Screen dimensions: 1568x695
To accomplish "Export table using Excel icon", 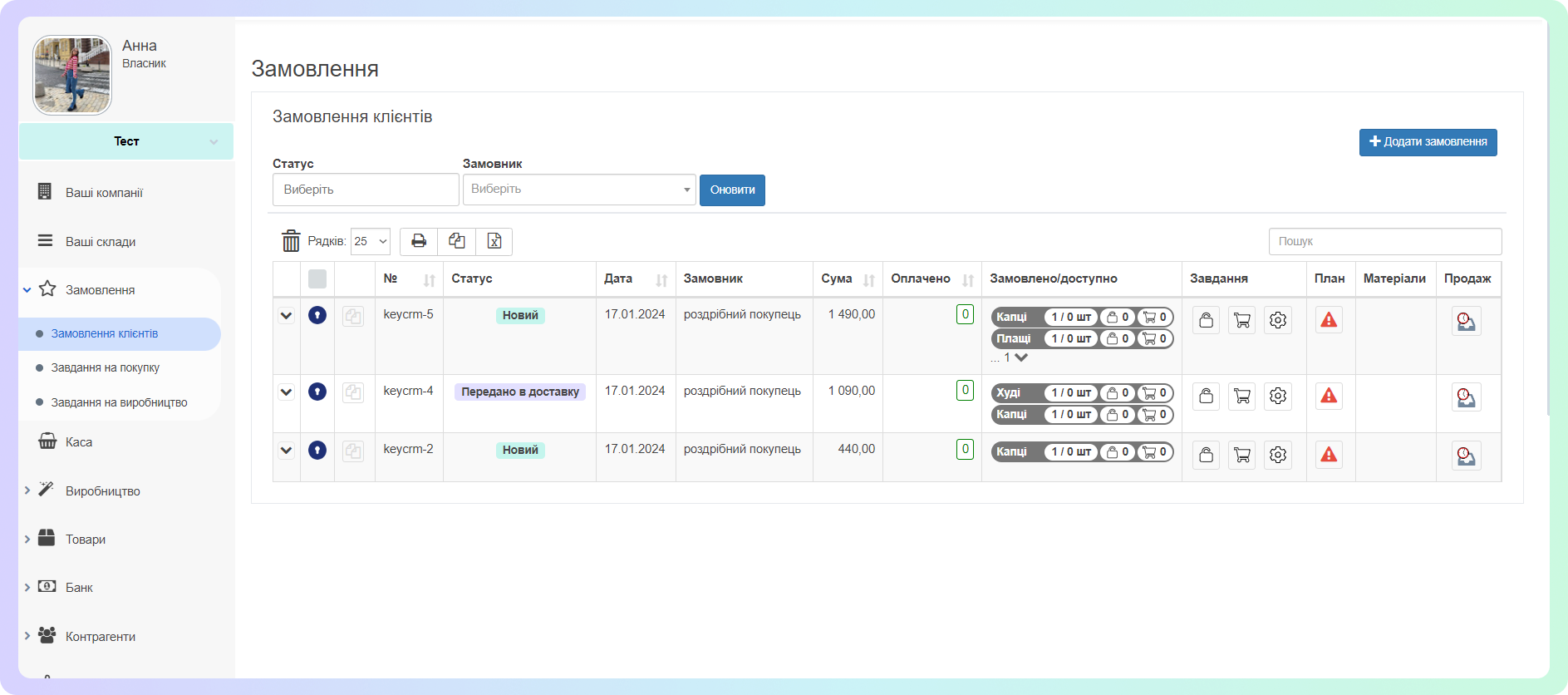I will 494,241.
